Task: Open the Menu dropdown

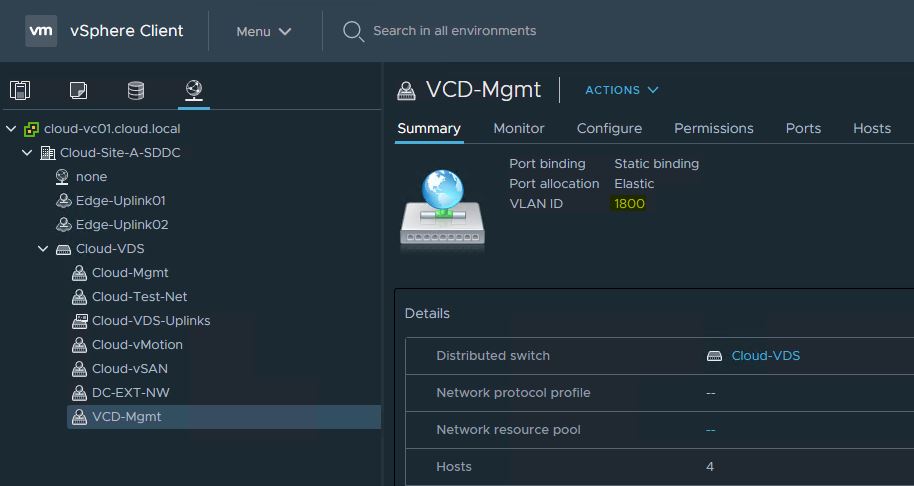Action: (264, 31)
